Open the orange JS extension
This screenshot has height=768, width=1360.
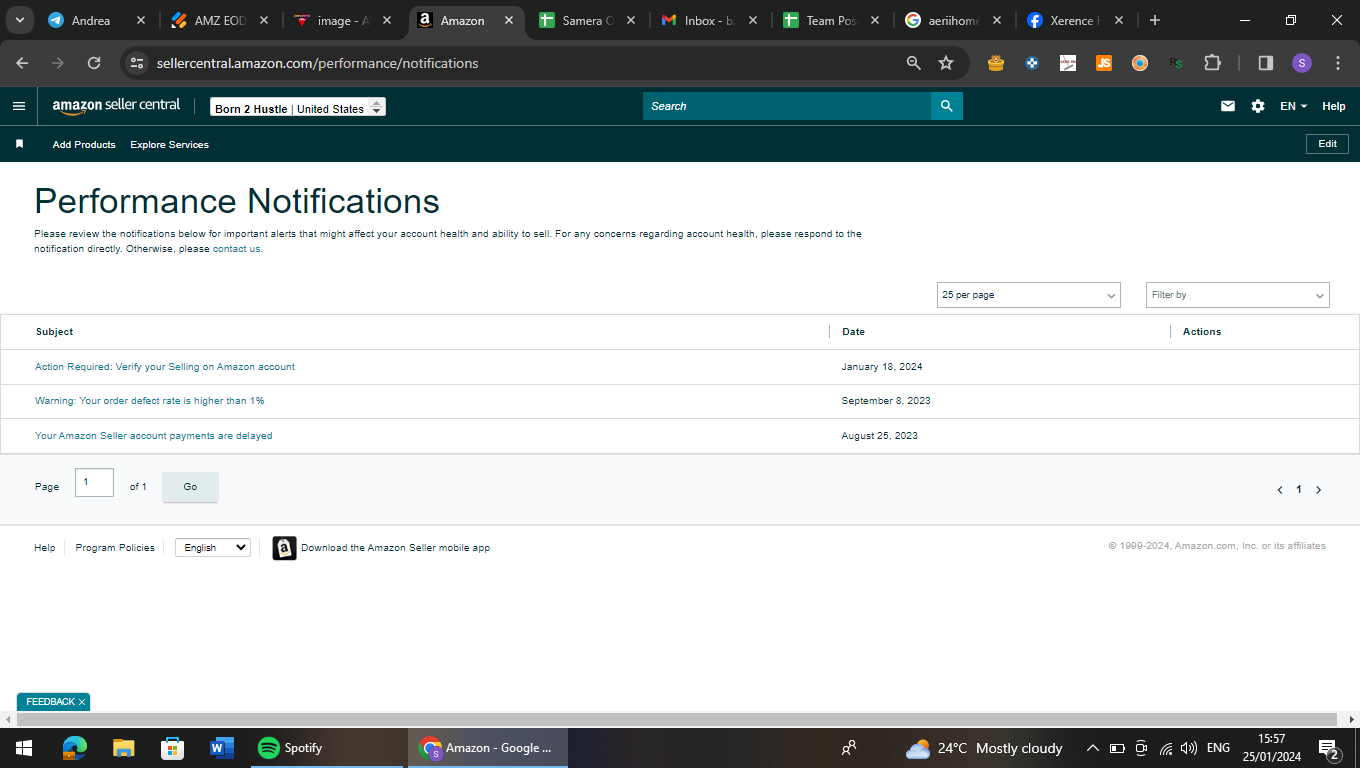coord(1104,63)
